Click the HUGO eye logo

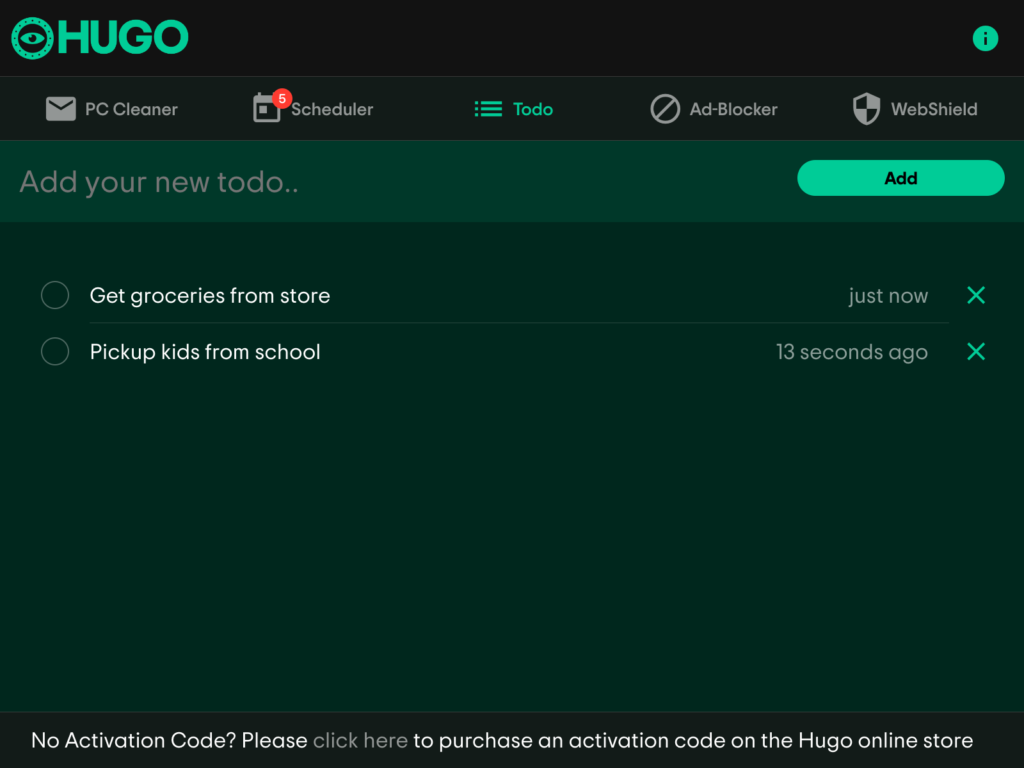pyautogui.click(x=30, y=37)
